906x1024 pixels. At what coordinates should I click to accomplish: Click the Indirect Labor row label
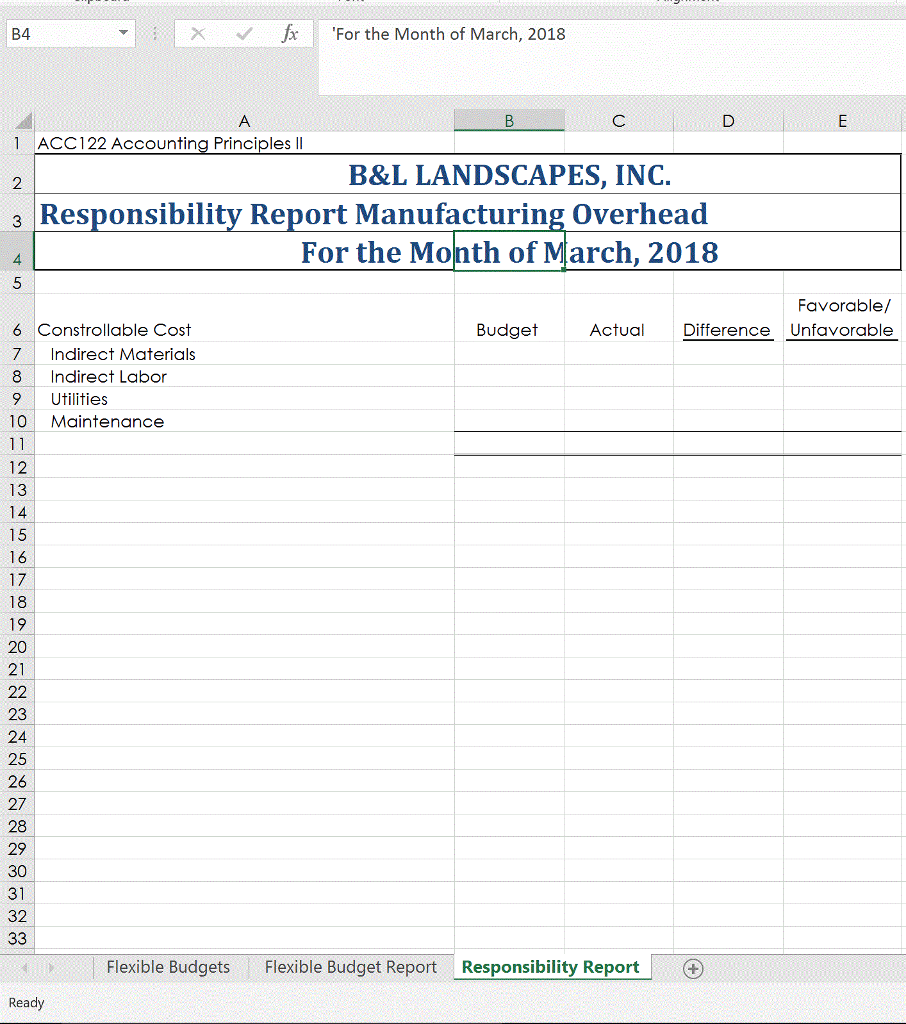pyautogui.click(x=108, y=377)
